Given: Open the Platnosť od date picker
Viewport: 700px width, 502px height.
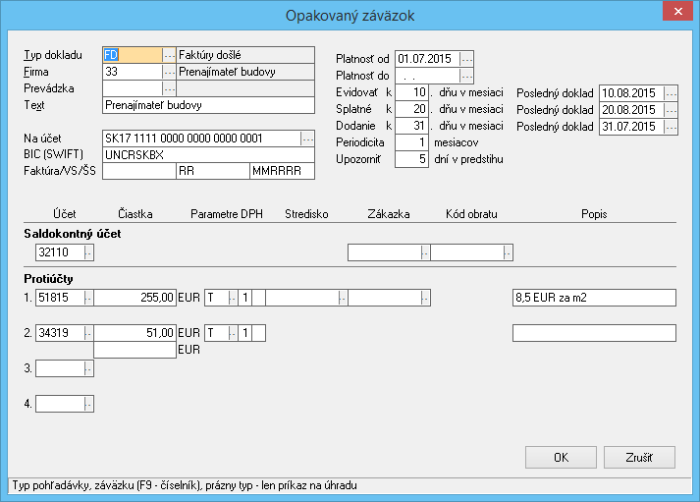Looking at the screenshot, I should point(467,59).
